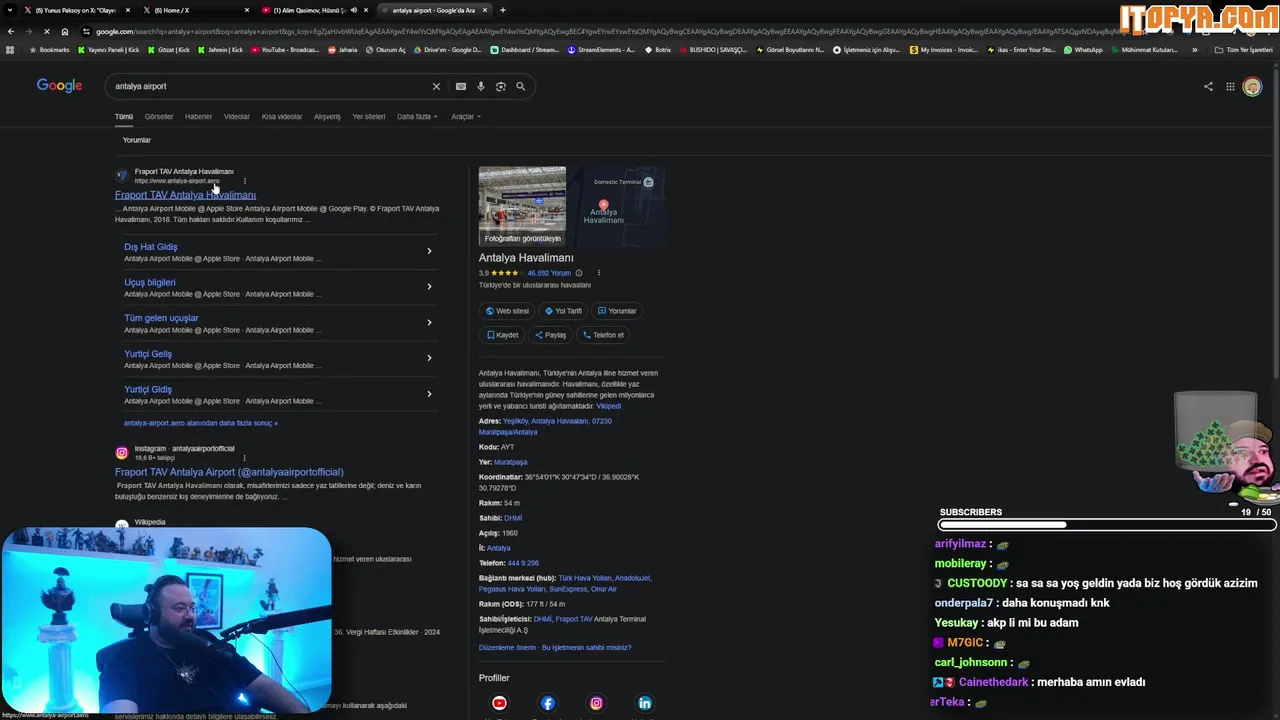
Task: Switch to the Home / X browser tab
Action: pos(195,10)
